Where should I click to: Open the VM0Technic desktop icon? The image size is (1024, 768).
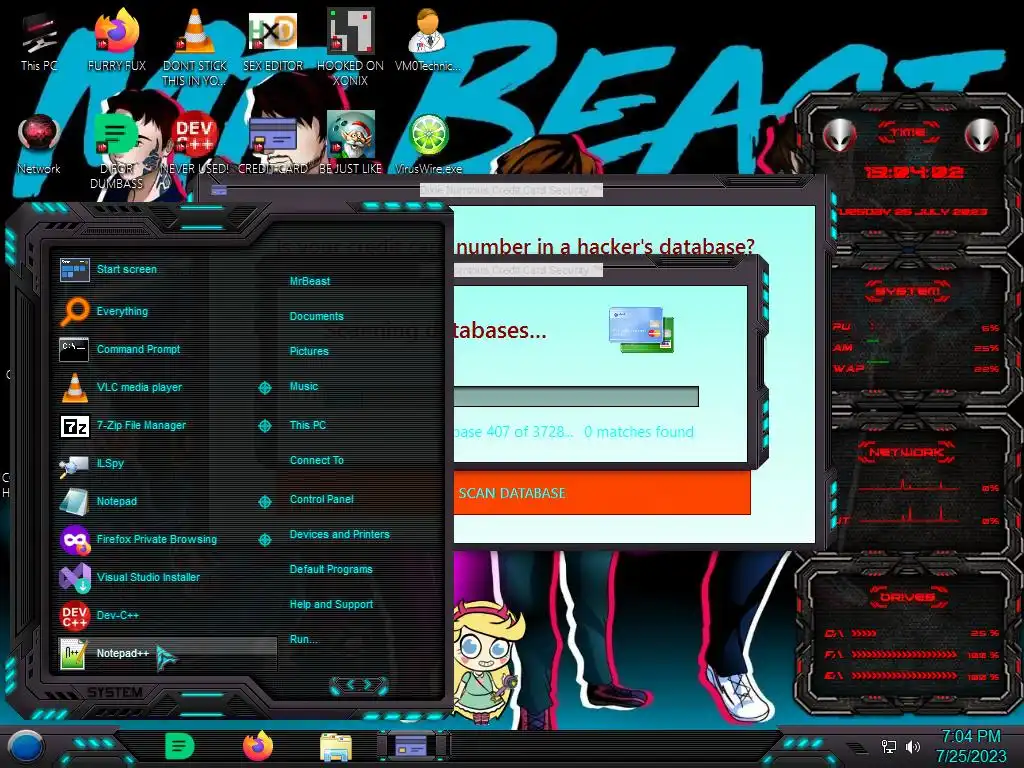pos(428,40)
